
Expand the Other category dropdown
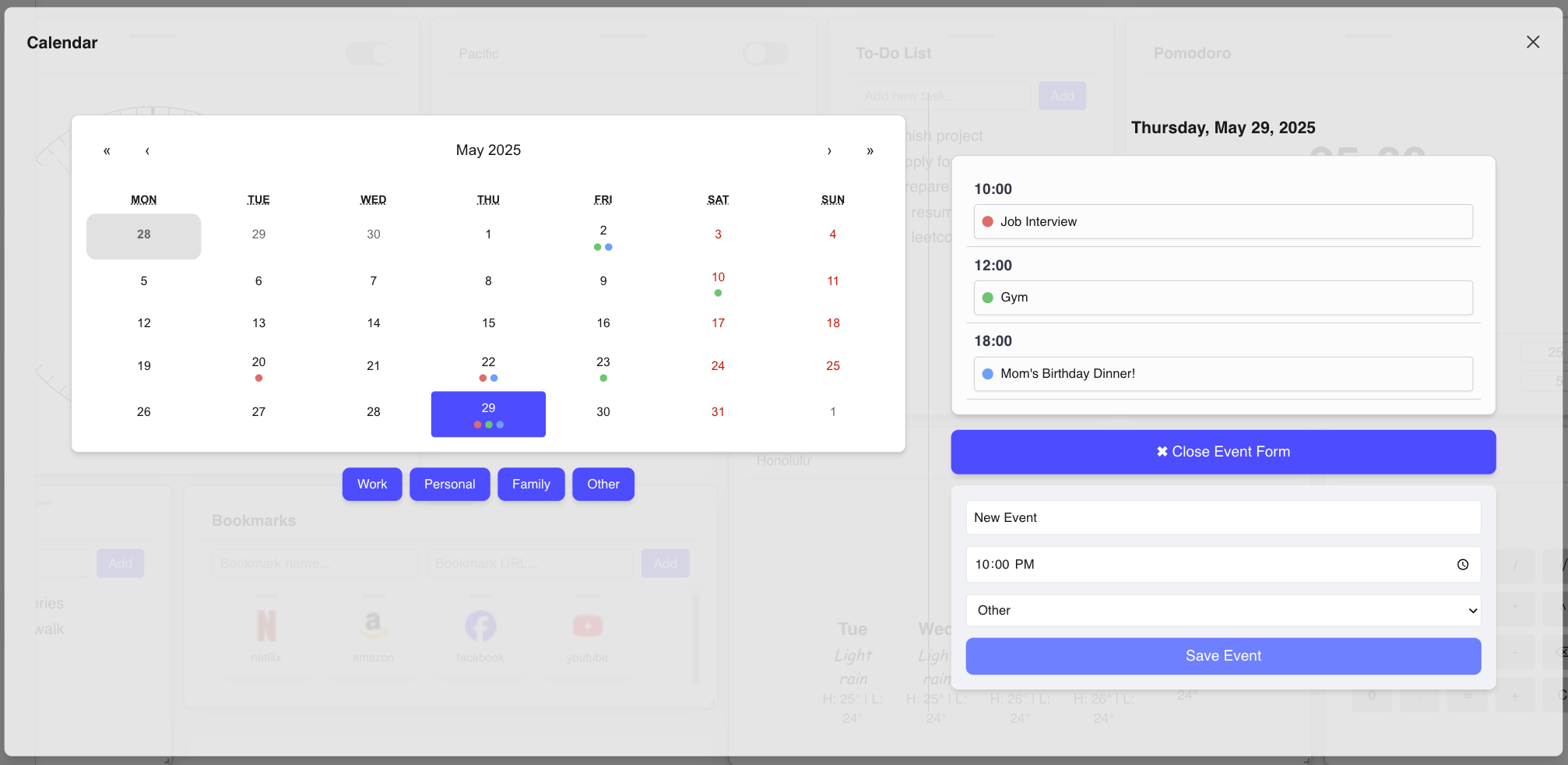coord(1222,611)
